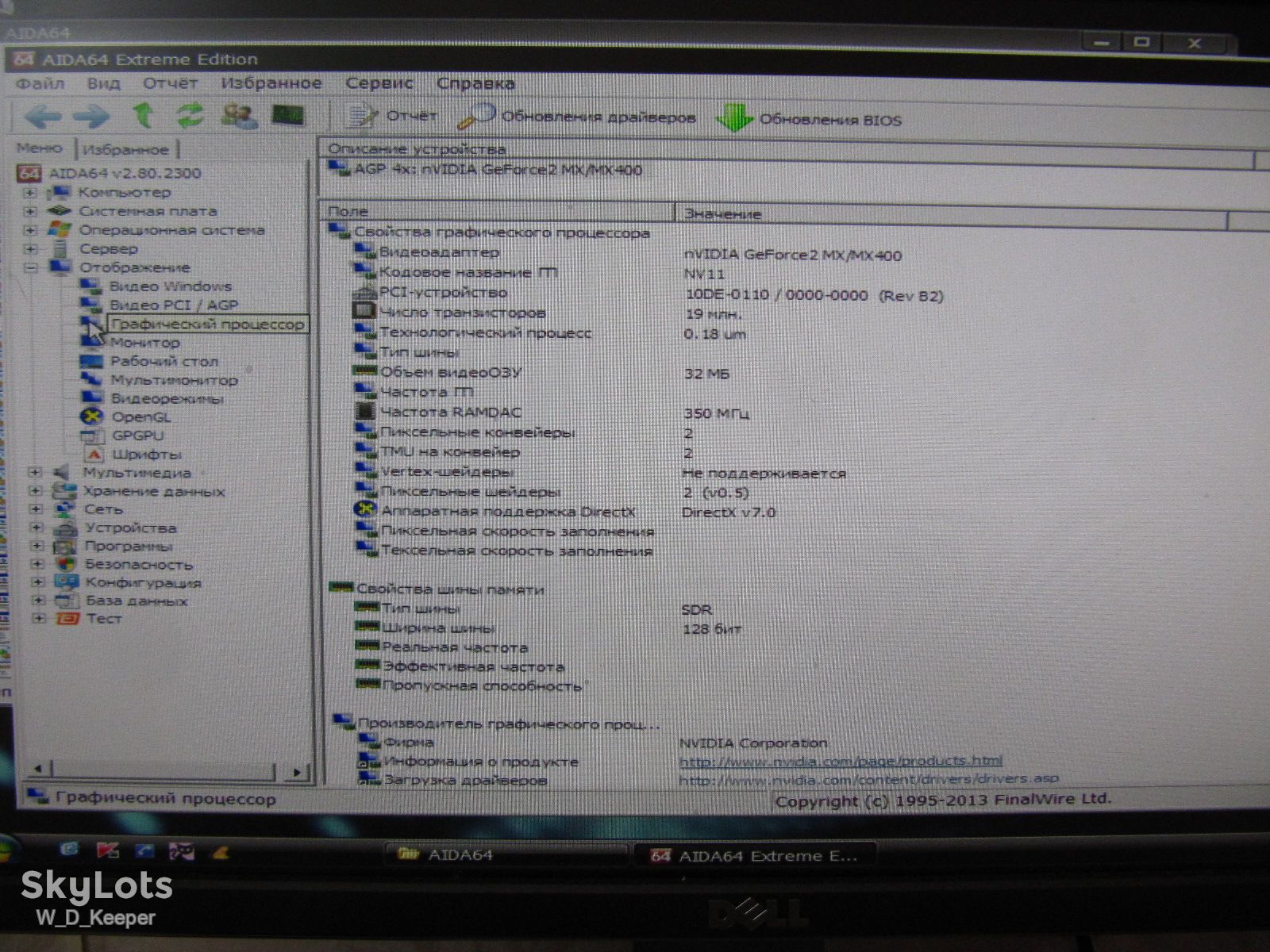The image size is (1270, 952).
Task: Select the GPGPU tree item
Action: point(138,436)
